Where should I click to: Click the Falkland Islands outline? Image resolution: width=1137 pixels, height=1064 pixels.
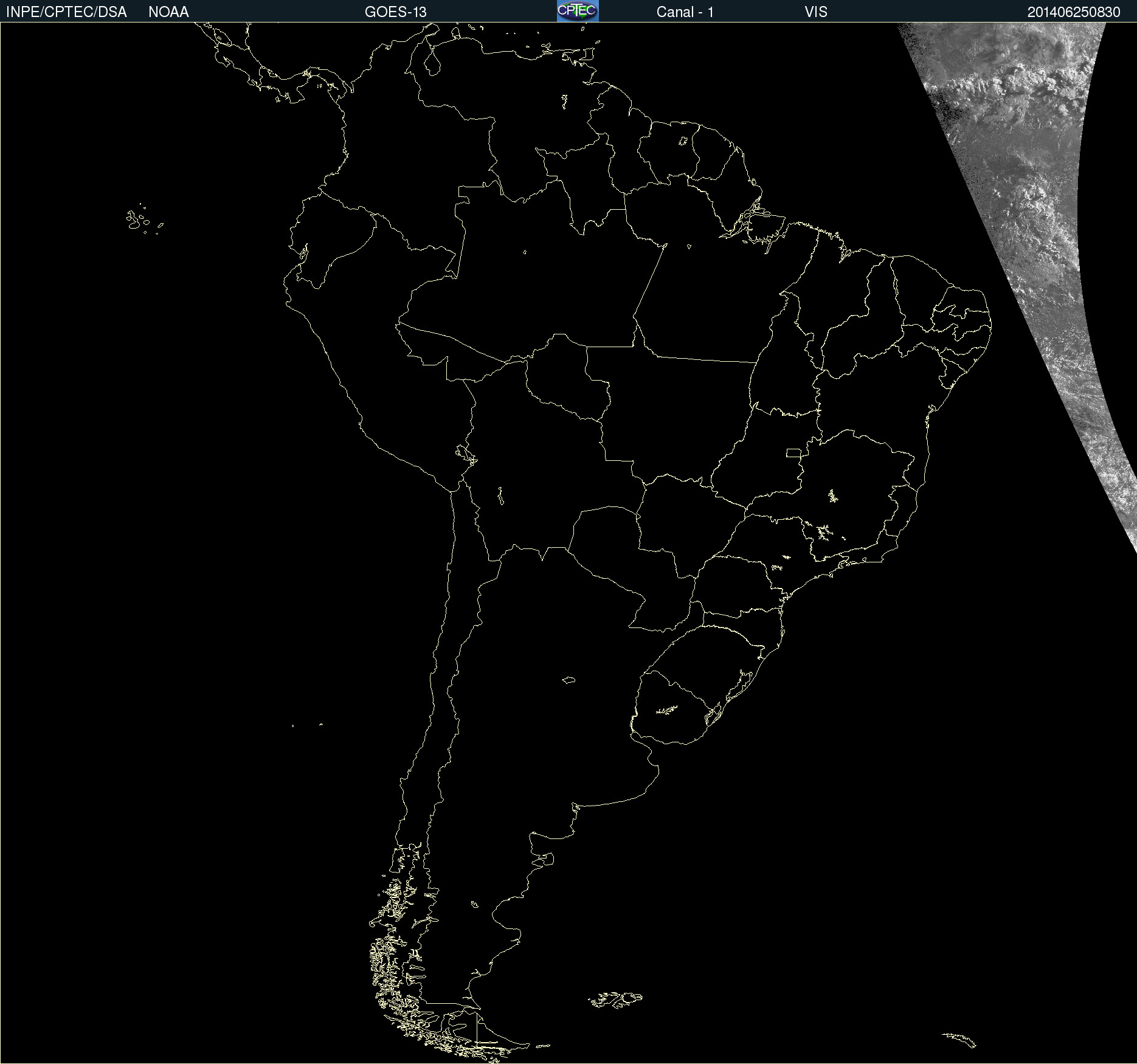(x=615, y=1000)
